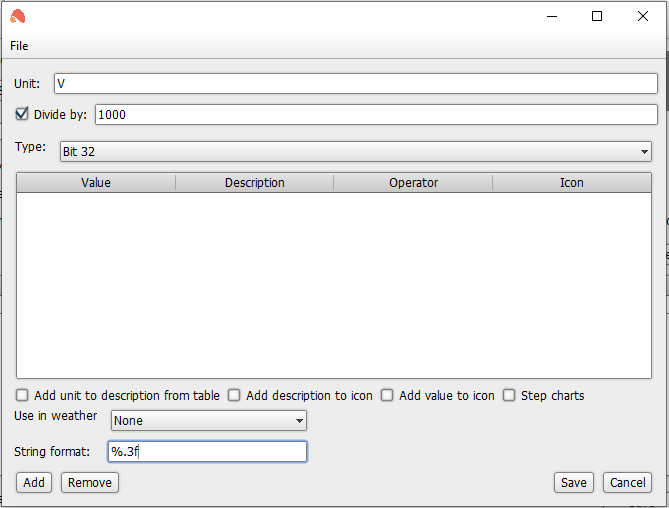This screenshot has width=669, height=508.
Task: Expand the Use in weather dropdown
Action: pos(209,421)
